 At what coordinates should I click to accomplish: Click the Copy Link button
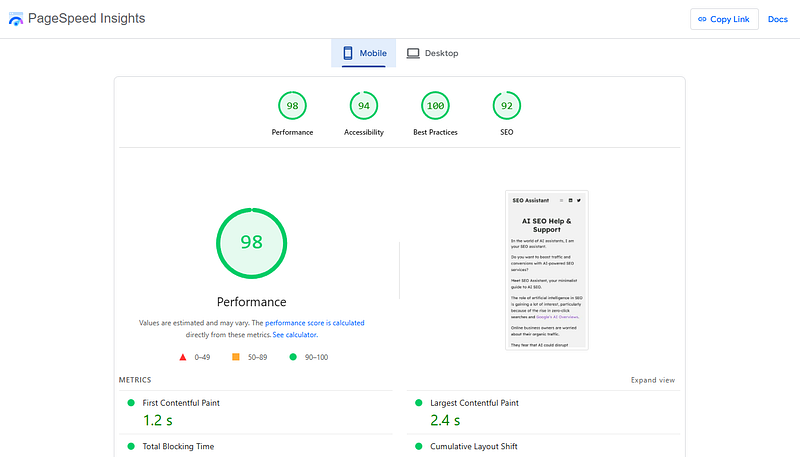[x=724, y=19]
